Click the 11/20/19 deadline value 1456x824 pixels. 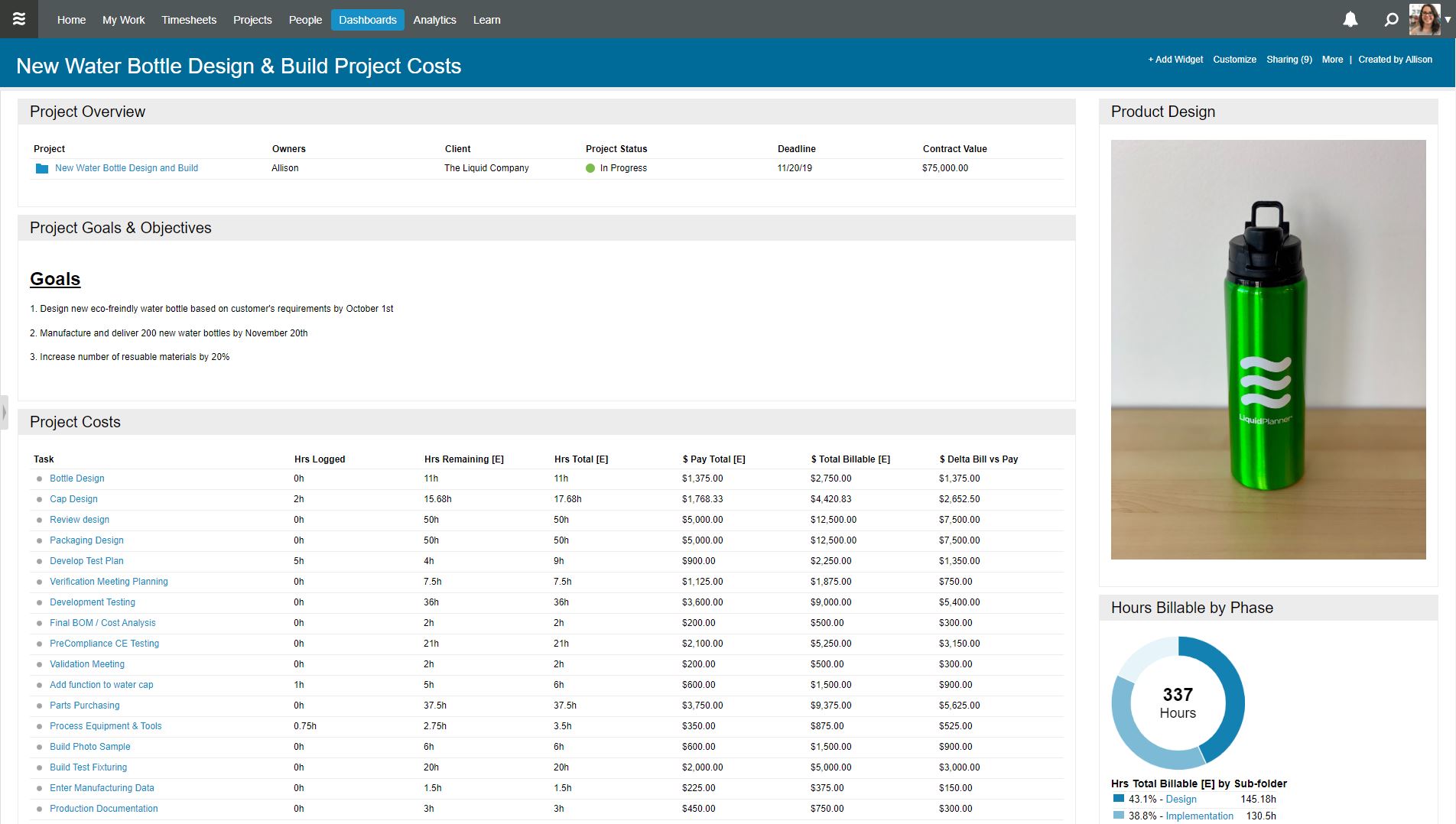795,168
